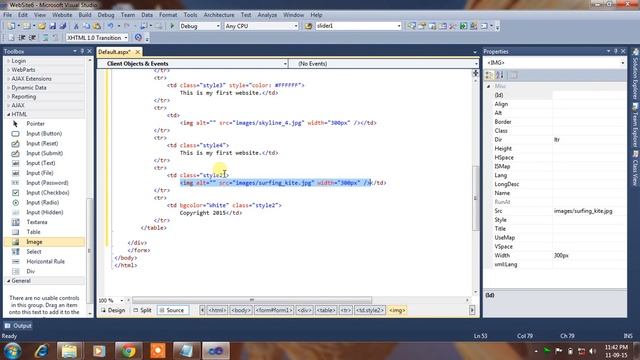
Task: Click the <td.style2> tag navigator button
Action: (x=370, y=311)
